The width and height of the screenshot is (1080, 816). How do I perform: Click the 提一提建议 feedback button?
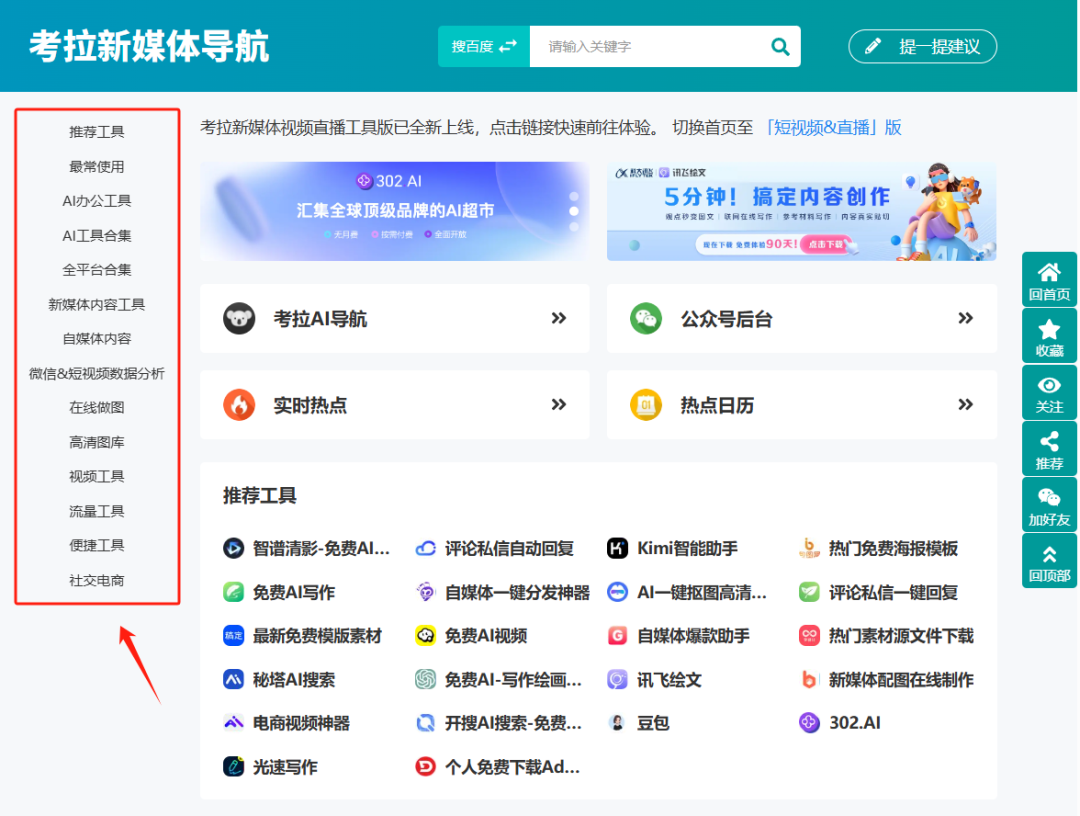coord(921,46)
